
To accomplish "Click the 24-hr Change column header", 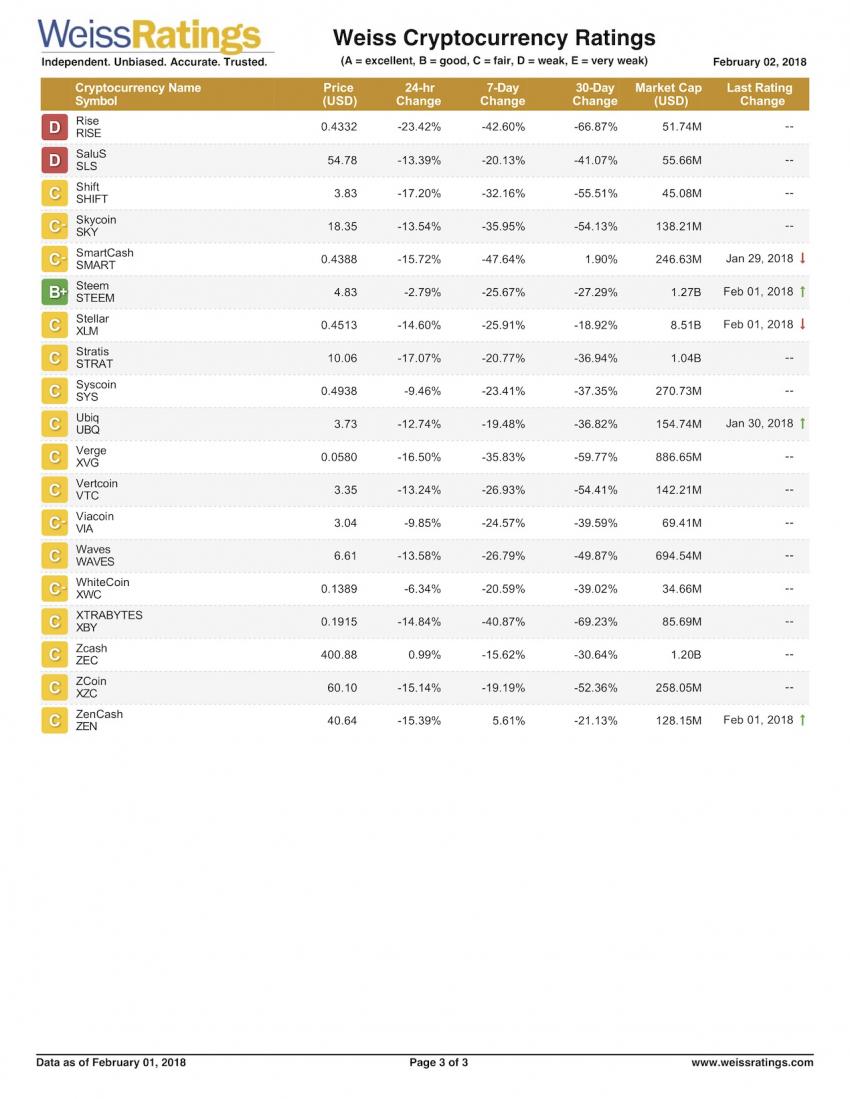I will pos(418,94).
